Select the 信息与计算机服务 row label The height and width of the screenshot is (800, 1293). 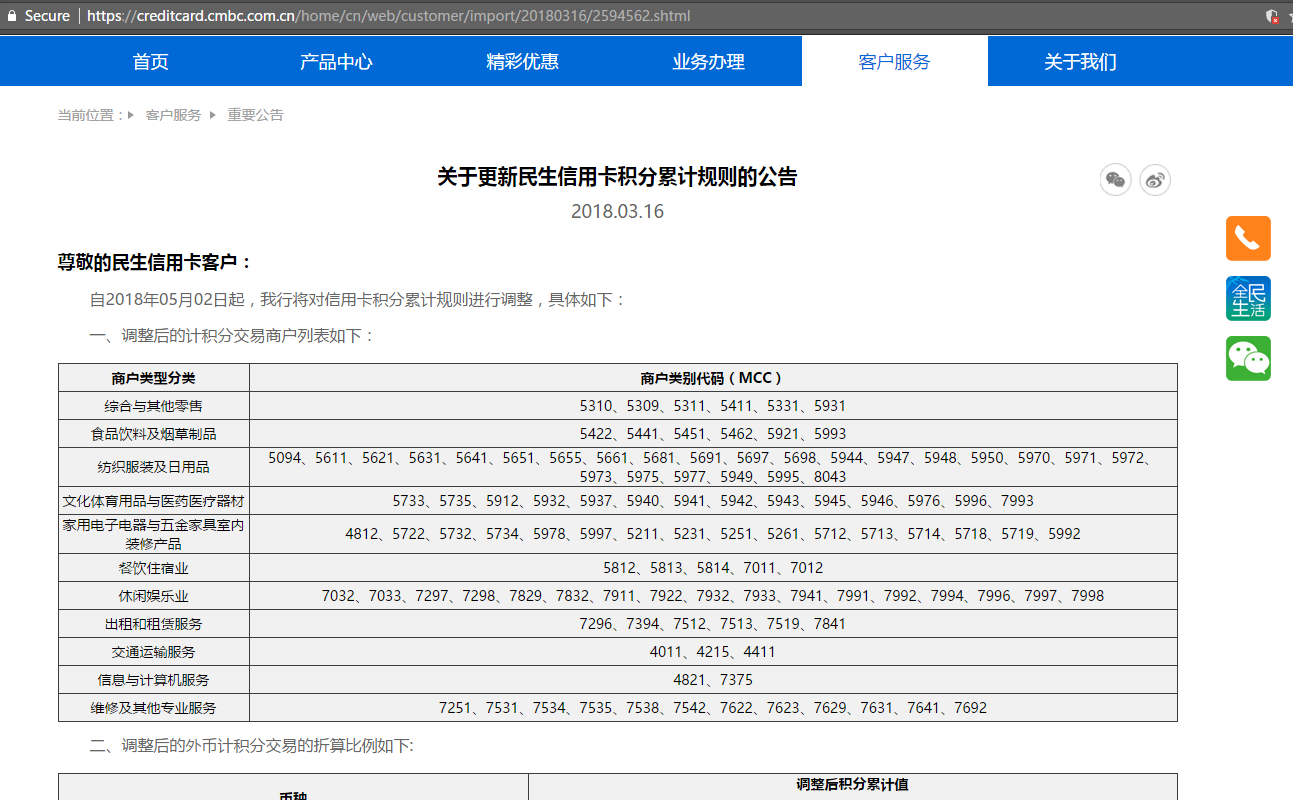[x=154, y=680]
